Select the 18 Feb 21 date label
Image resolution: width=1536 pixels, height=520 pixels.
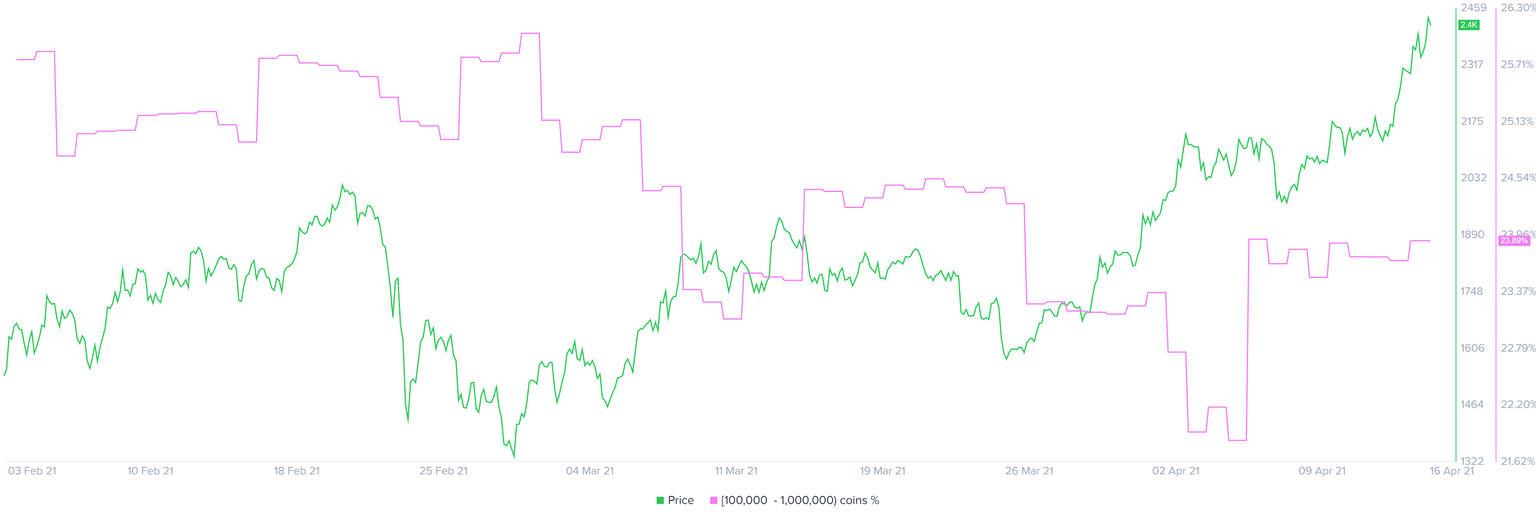pos(296,470)
